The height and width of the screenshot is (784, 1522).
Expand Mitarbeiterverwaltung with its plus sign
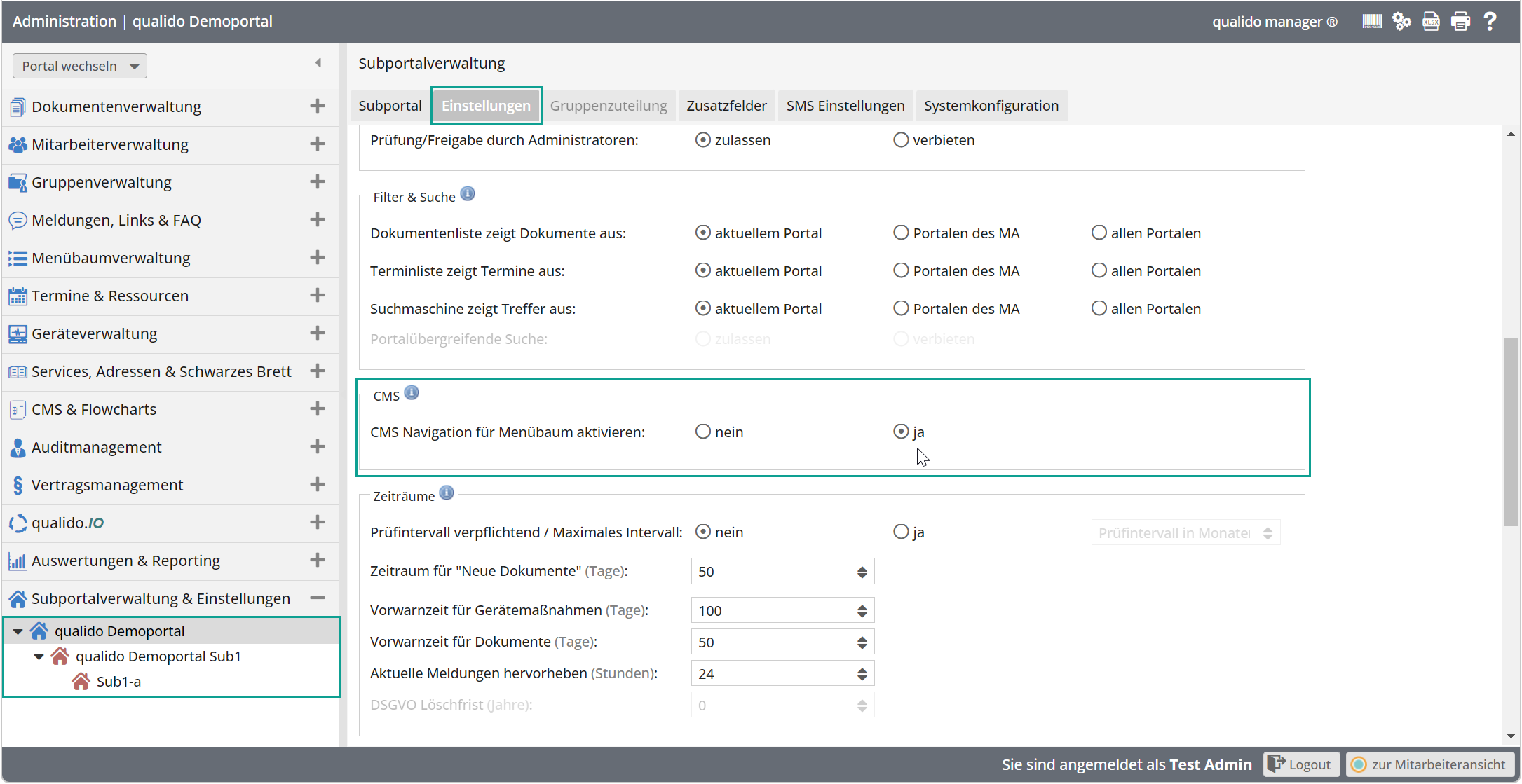318,144
